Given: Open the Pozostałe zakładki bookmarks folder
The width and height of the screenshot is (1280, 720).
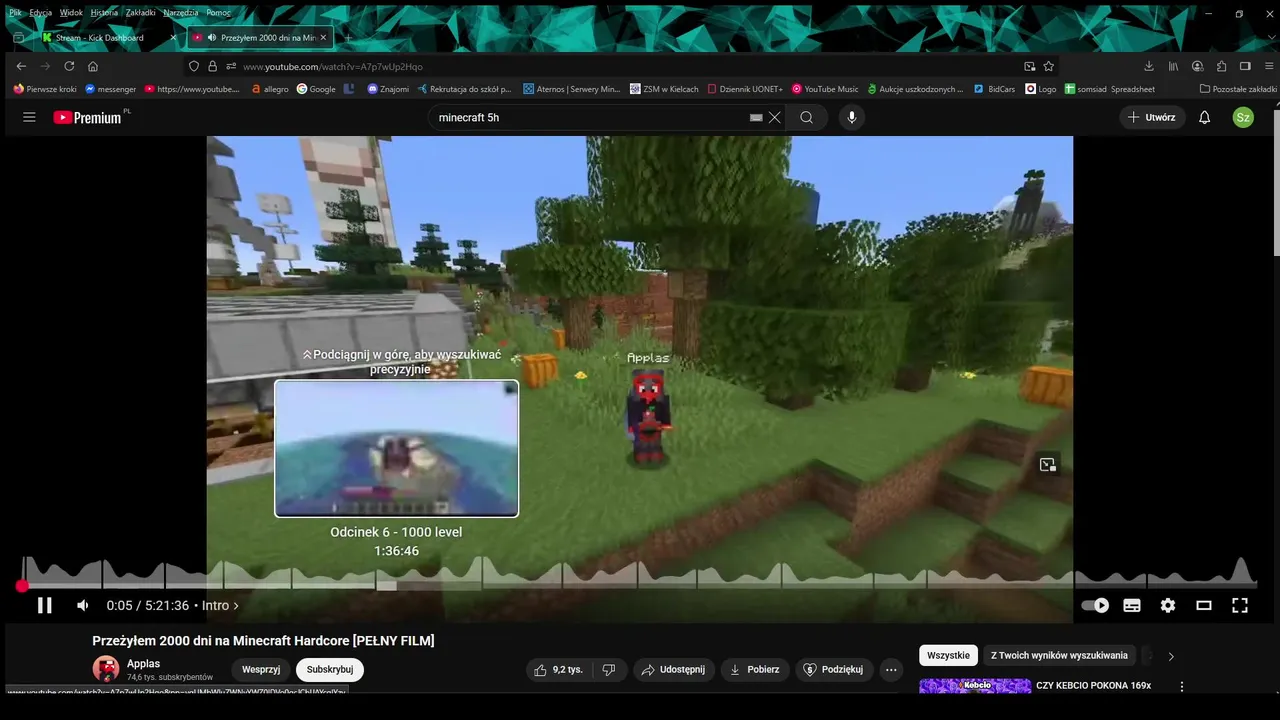Looking at the screenshot, I should pyautogui.click(x=1238, y=89).
